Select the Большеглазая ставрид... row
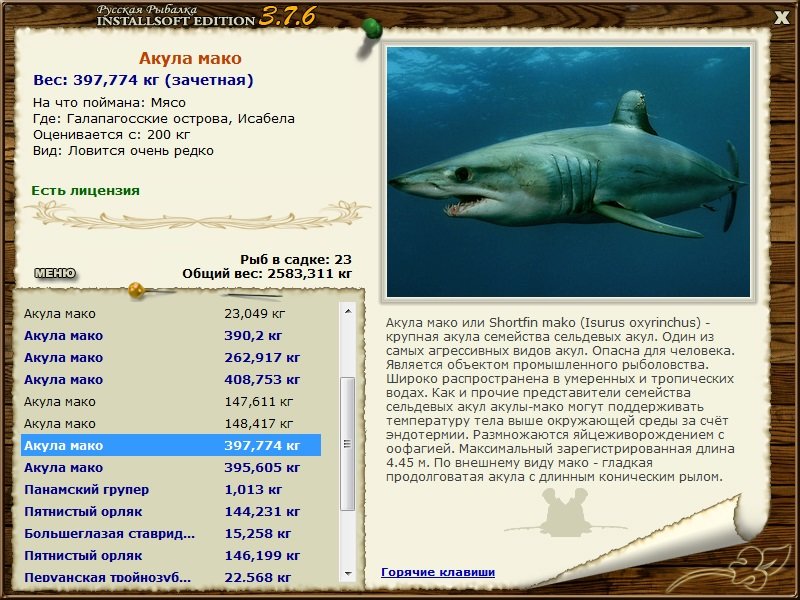The image size is (800, 600). [171, 533]
